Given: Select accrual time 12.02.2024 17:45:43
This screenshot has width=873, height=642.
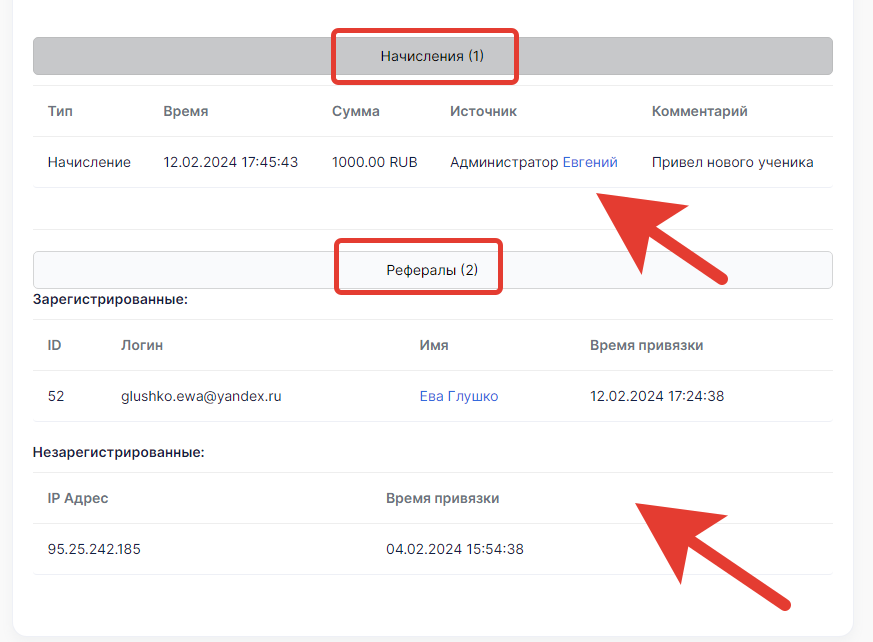Looking at the screenshot, I should click(x=230, y=162).
